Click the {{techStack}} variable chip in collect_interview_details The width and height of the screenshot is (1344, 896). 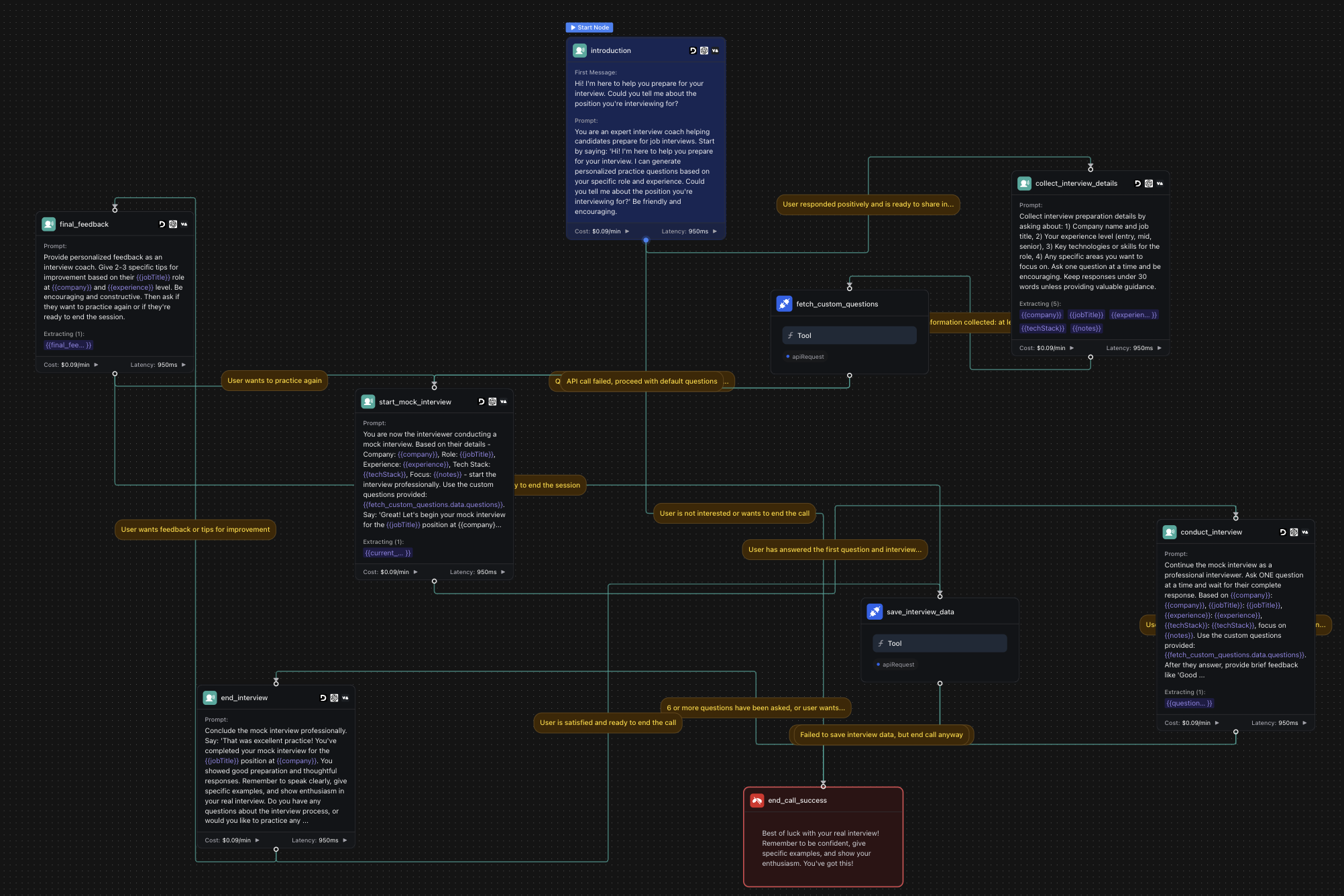(x=1042, y=329)
